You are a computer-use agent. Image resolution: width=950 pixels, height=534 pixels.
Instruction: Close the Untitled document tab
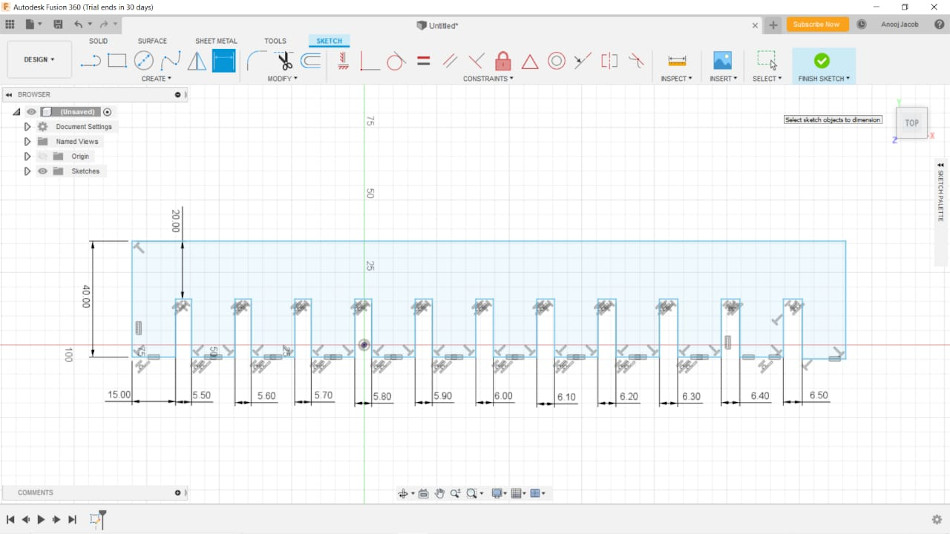[755, 25]
